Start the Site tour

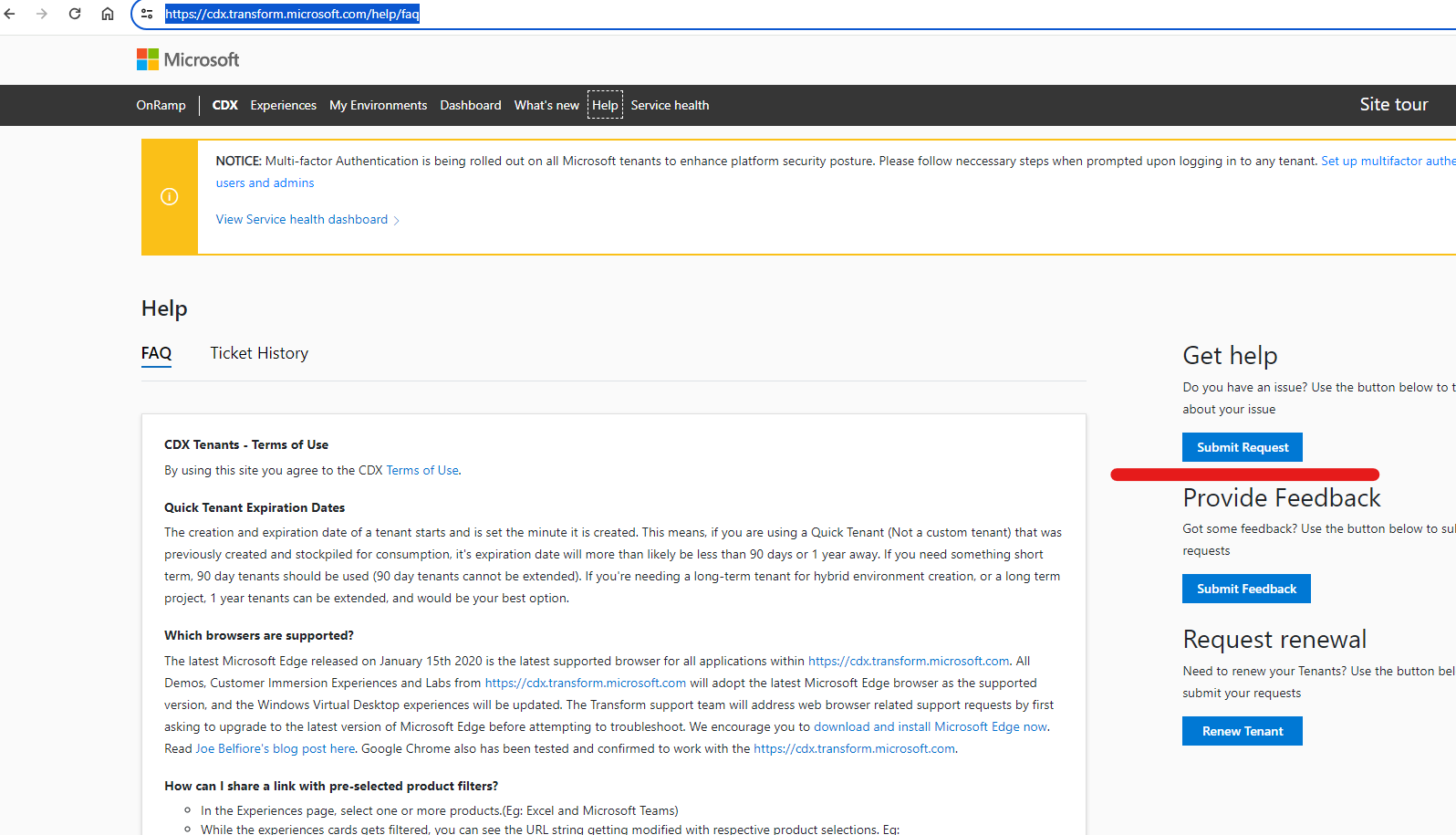click(1394, 104)
